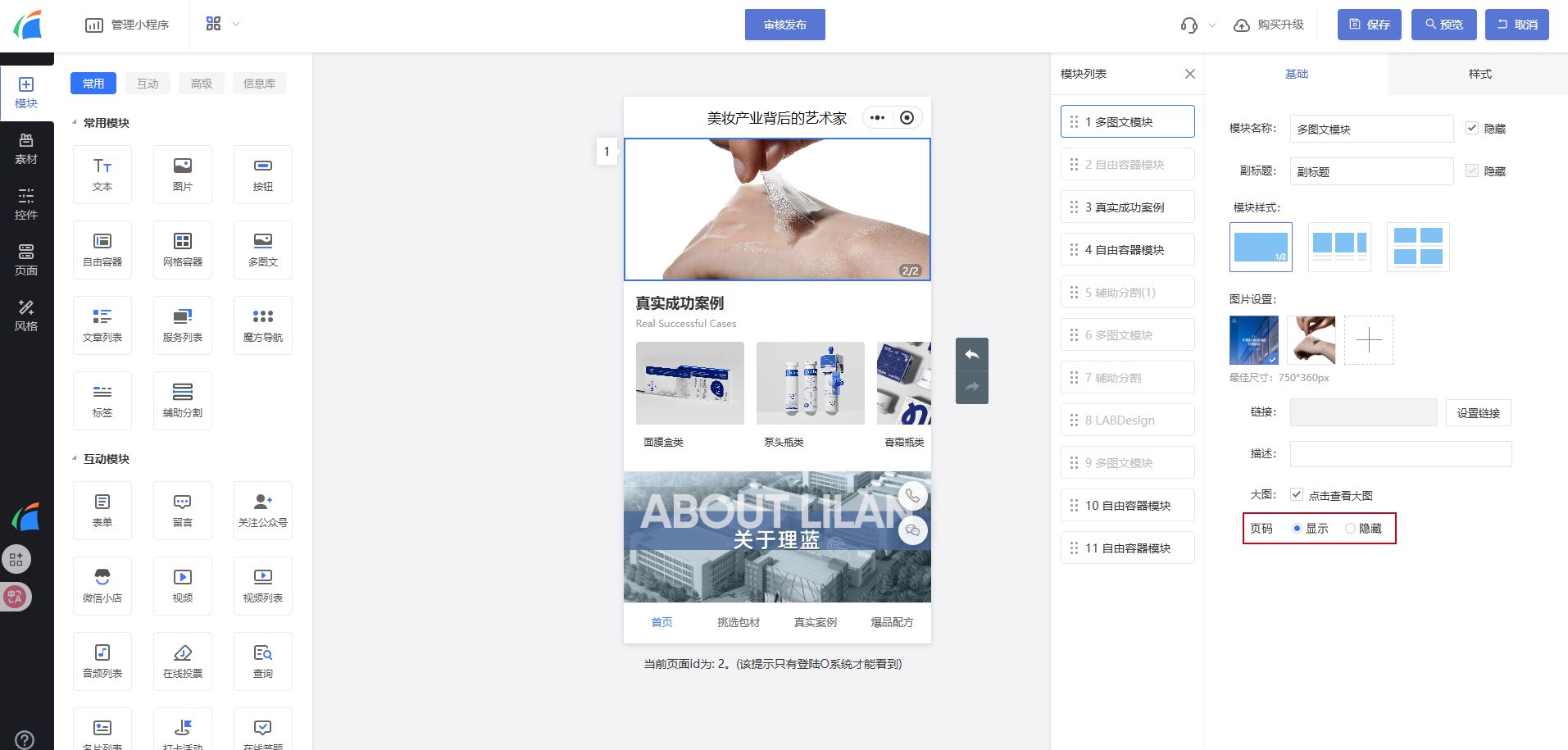Click the 审核发布 button
The width and height of the screenshot is (1568, 750).
[x=785, y=25]
